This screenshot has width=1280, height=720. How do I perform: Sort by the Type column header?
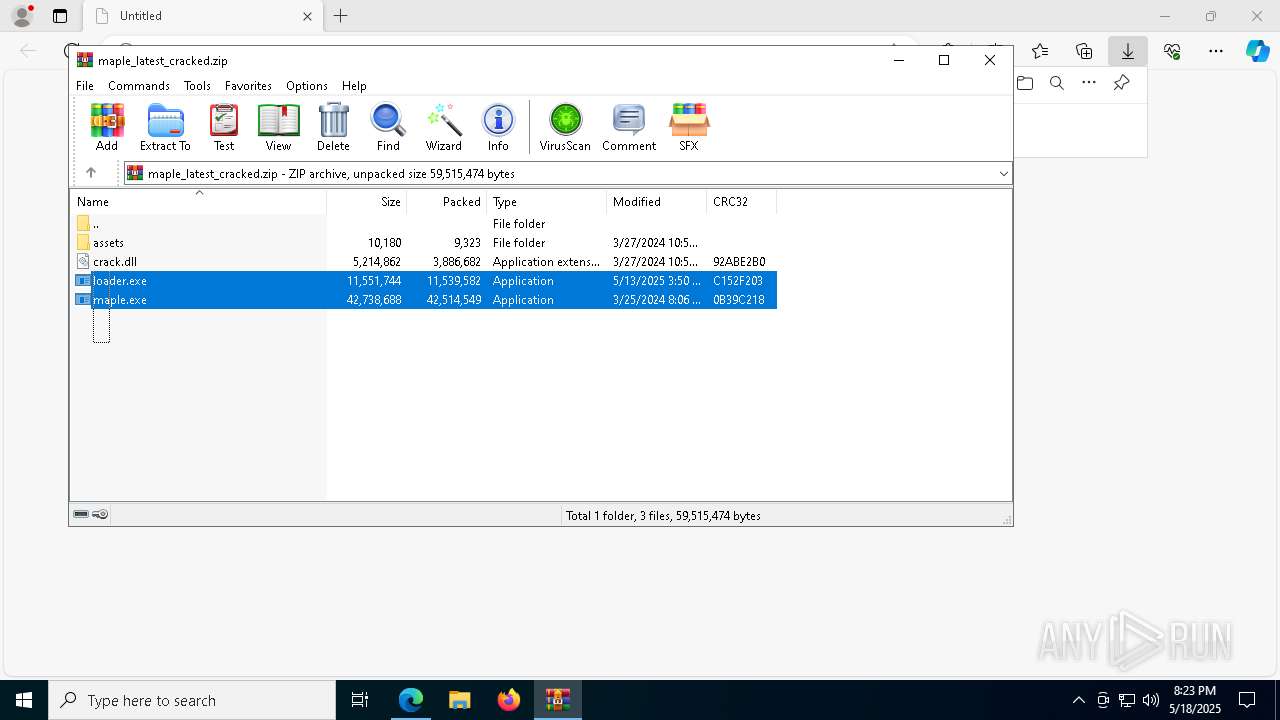point(546,201)
